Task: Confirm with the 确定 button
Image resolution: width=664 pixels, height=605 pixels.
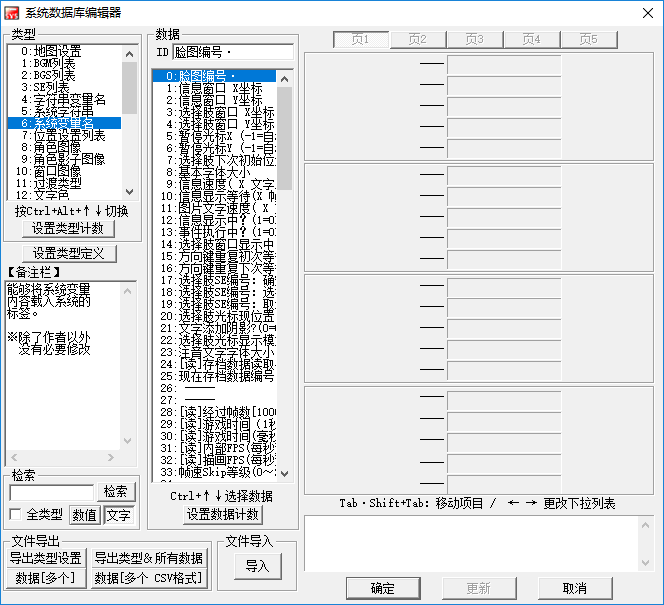Action: coord(383,588)
